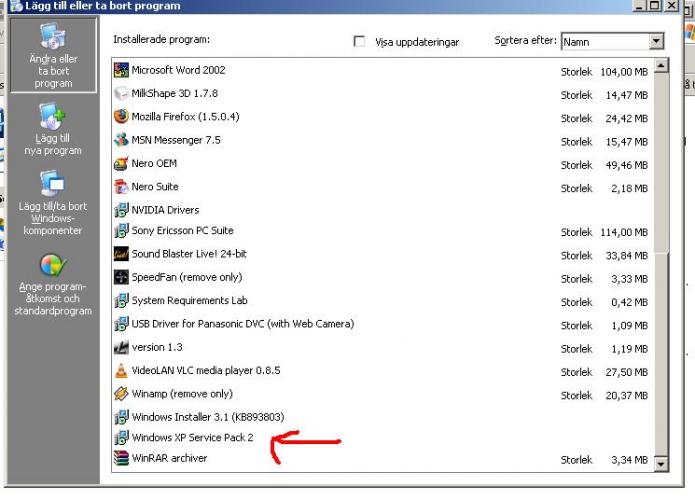Click the Sony Ericsson PC Suite icon
The image size is (695, 500).
coord(121,230)
